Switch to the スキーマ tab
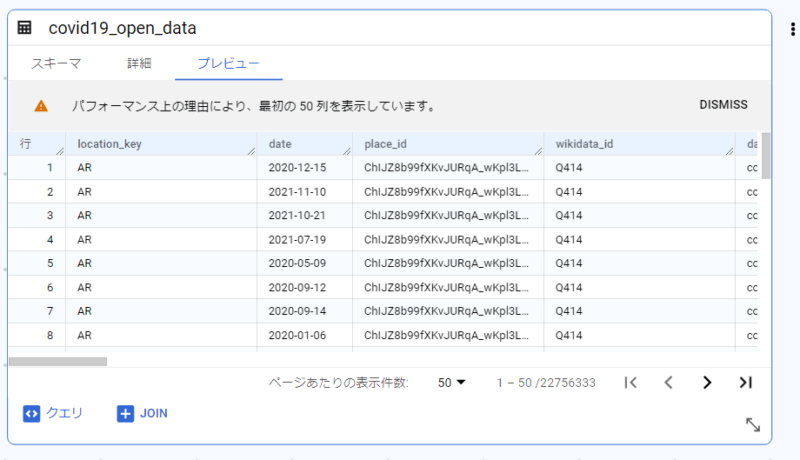 (56, 63)
